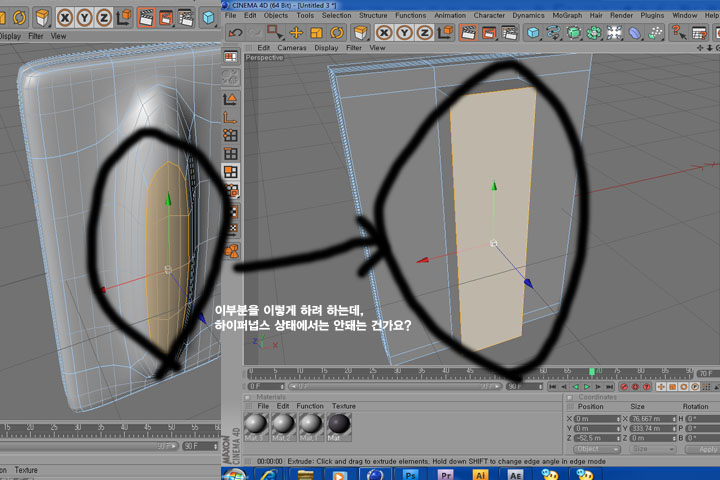
Task: Toggle rotation keyframe recording button
Action: coord(684,387)
